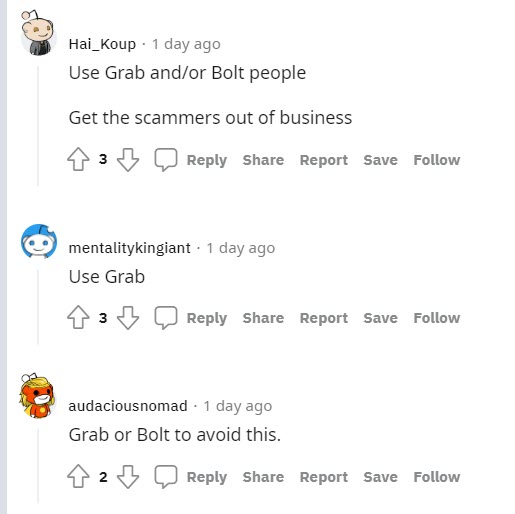Upvote audaciousnomad's comment
Screen dimensions: 515x514
pyautogui.click(x=78, y=476)
